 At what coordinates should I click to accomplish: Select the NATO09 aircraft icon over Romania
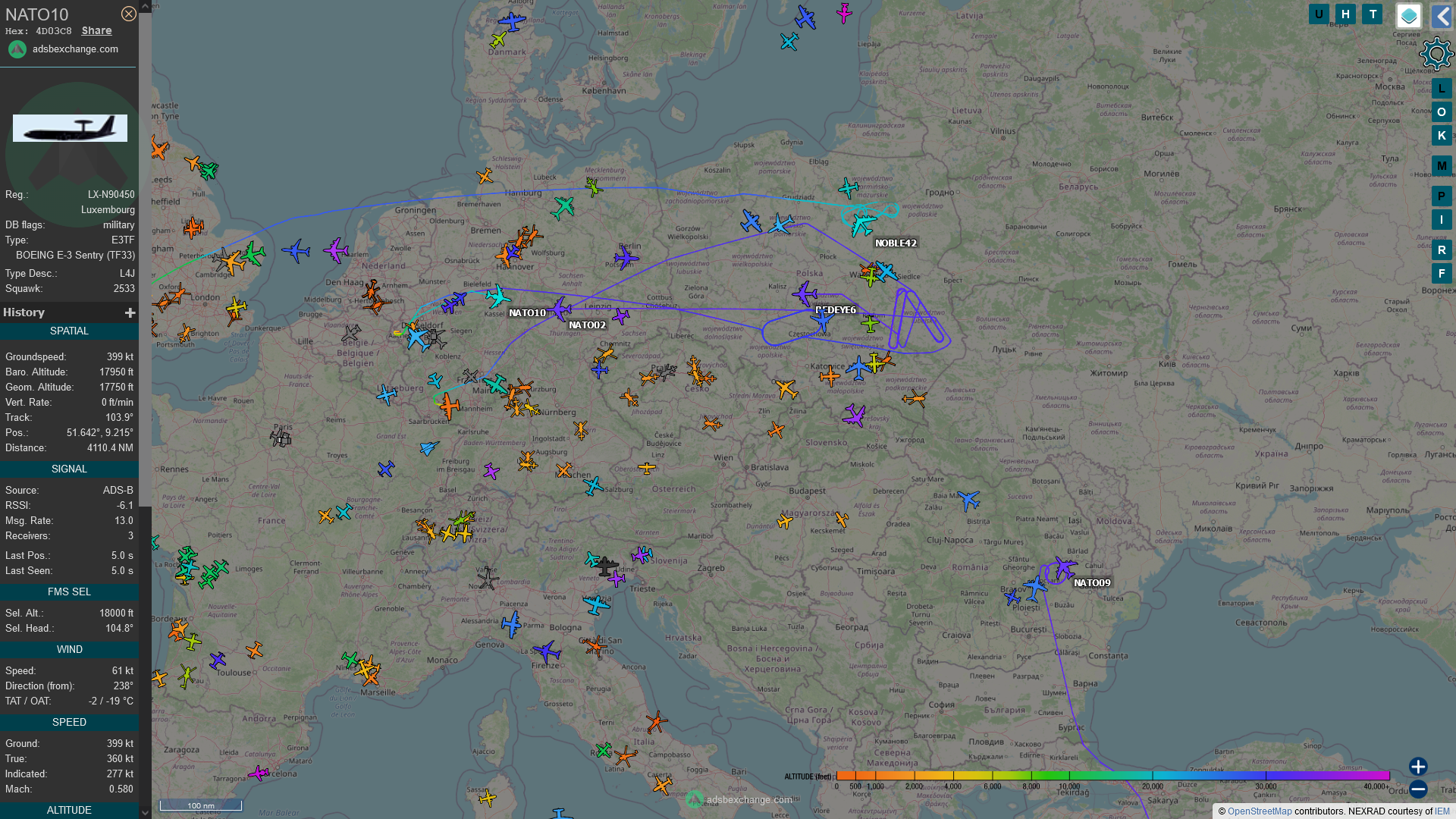pos(1064,567)
